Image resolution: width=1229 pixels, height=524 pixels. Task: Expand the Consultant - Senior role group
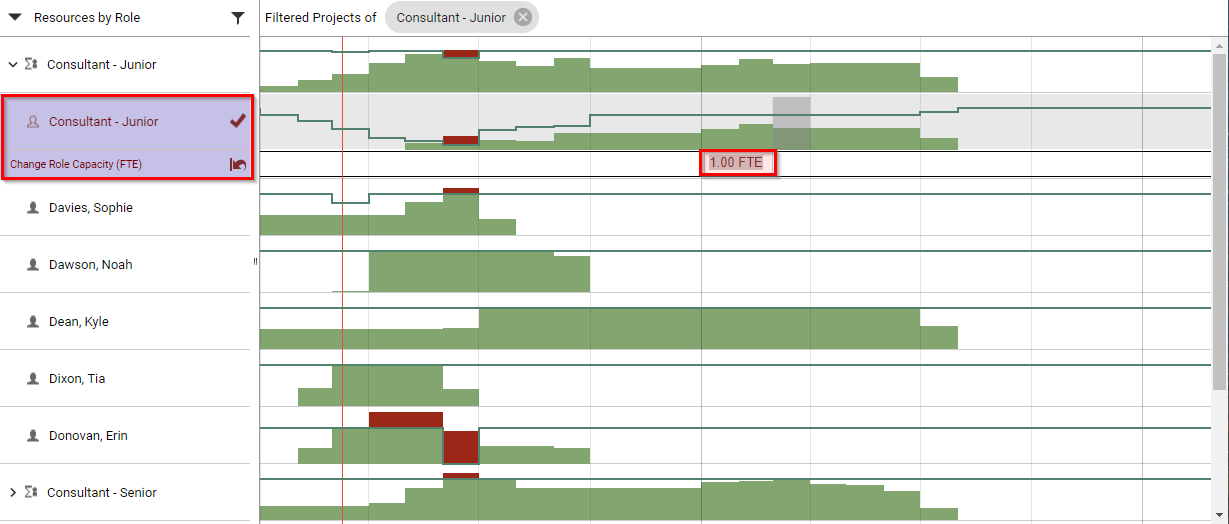tap(13, 492)
